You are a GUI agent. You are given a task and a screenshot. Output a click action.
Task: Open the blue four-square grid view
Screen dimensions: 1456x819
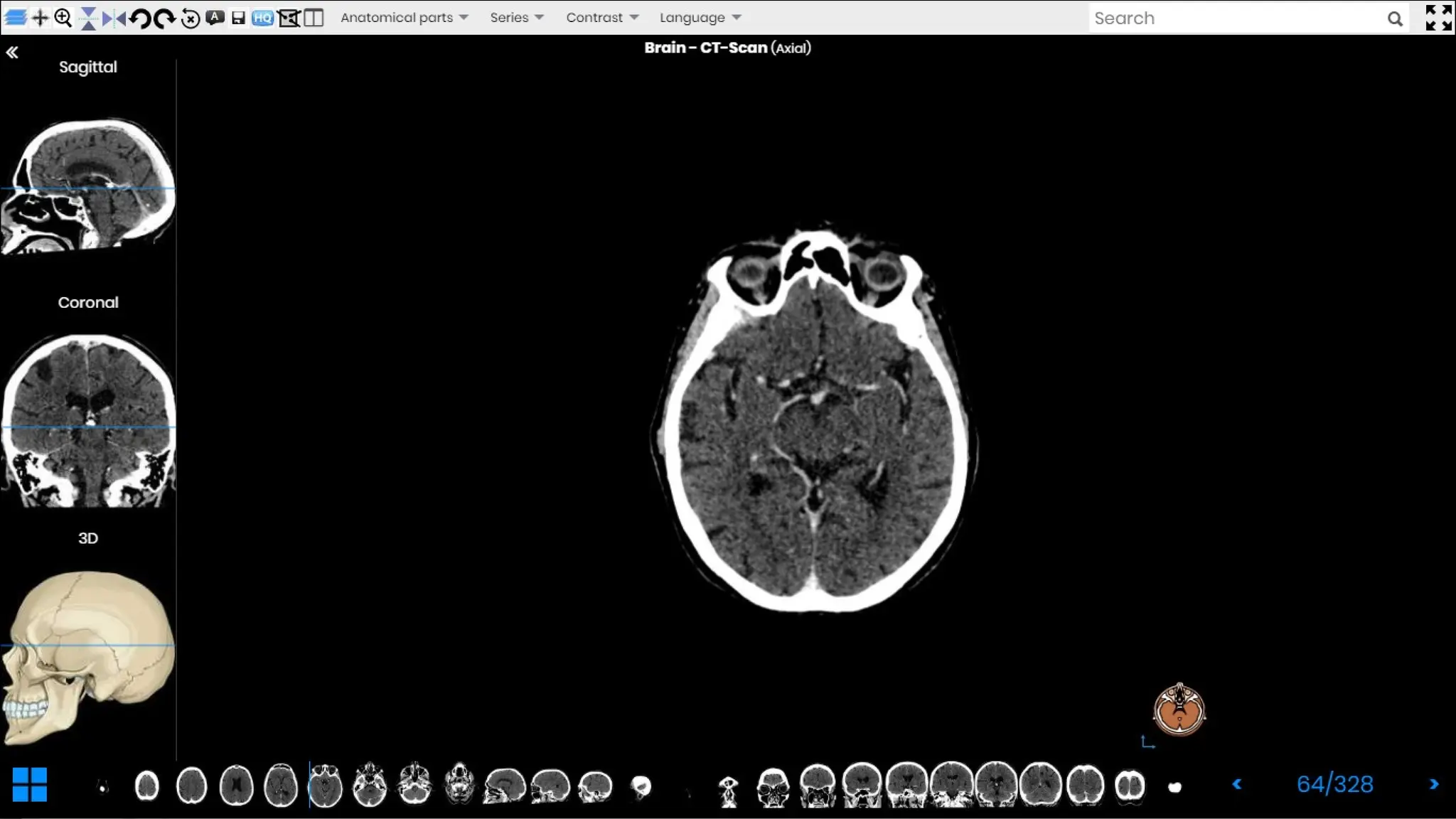point(30,785)
